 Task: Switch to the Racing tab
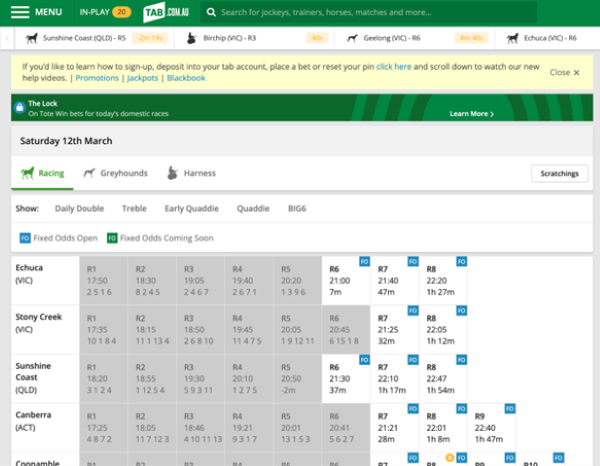(x=42, y=173)
